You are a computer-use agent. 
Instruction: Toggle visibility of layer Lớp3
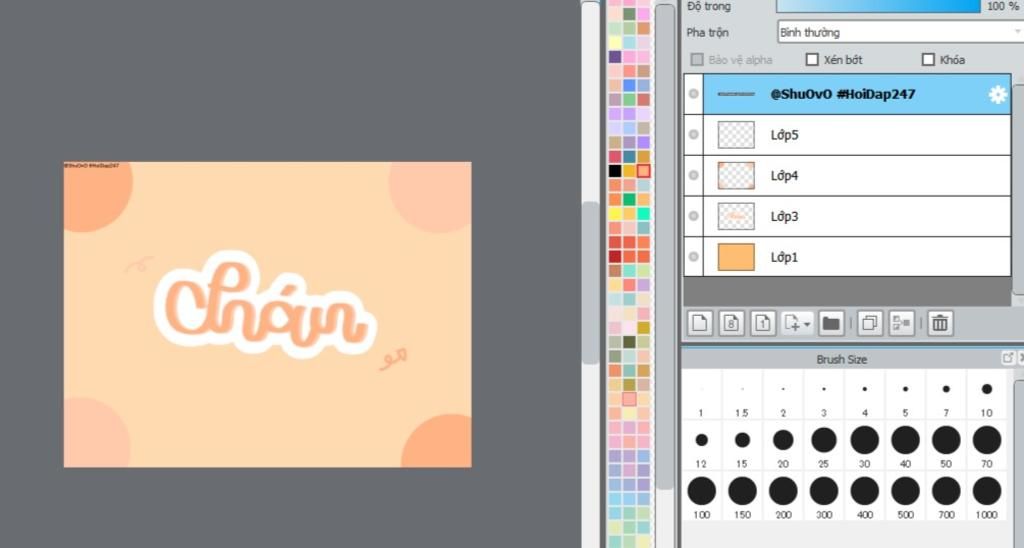(x=694, y=216)
